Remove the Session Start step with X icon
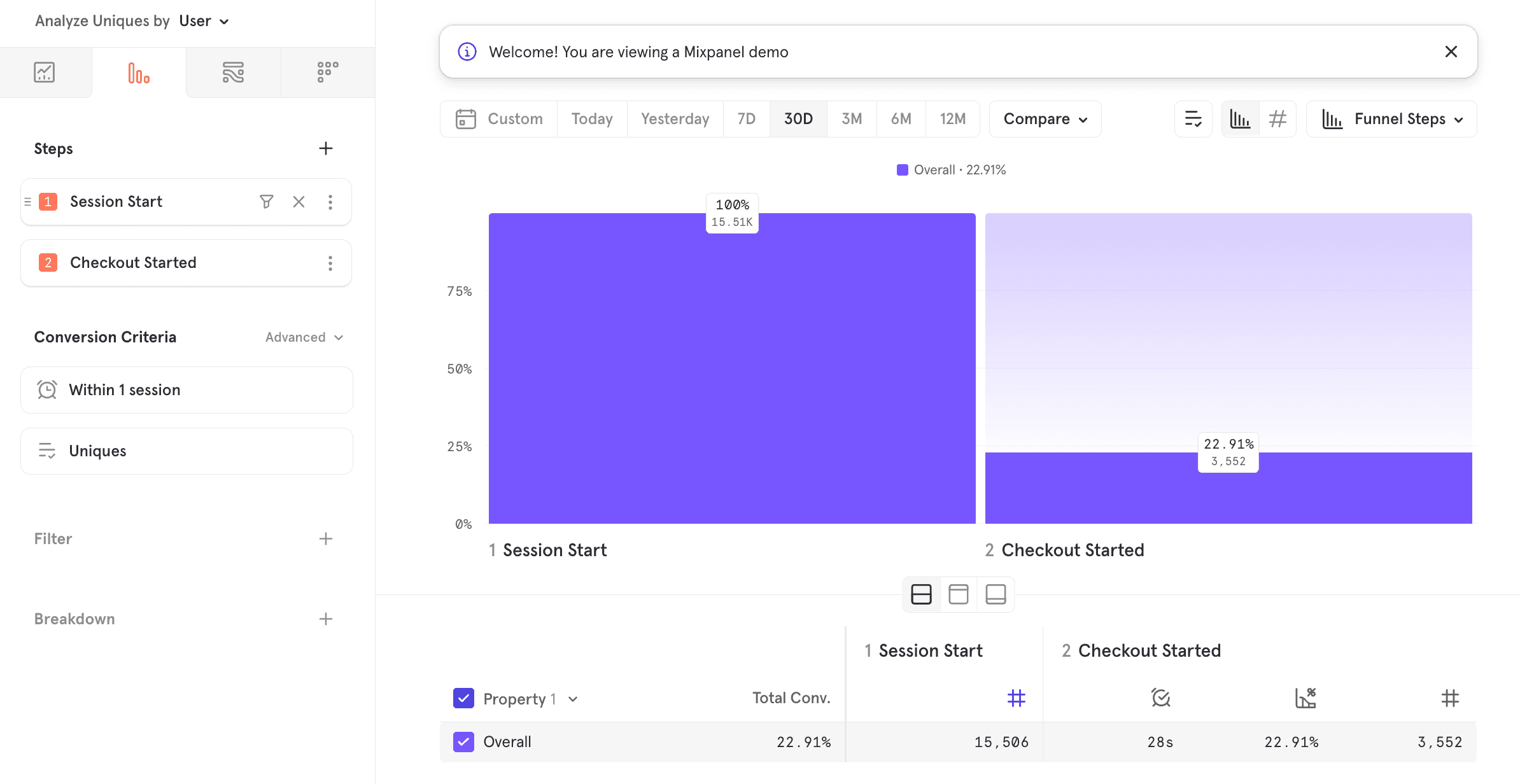 point(299,202)
